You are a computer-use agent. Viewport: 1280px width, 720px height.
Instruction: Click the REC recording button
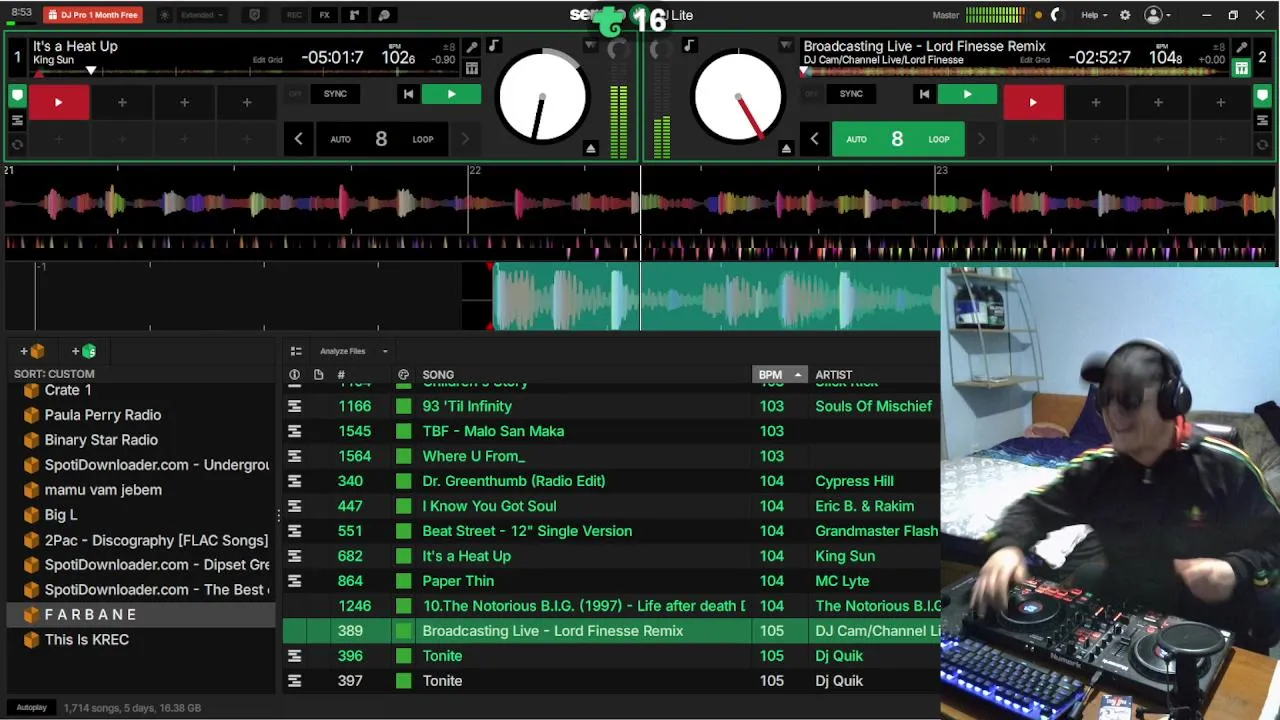click(294, 15)
